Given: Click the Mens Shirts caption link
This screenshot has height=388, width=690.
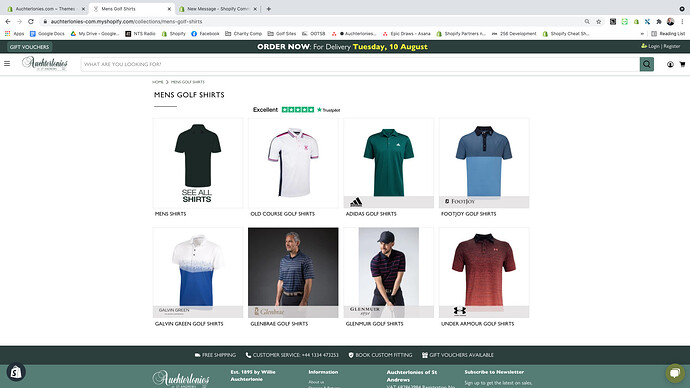Looking at the screenshot, I should click(170, 214).
